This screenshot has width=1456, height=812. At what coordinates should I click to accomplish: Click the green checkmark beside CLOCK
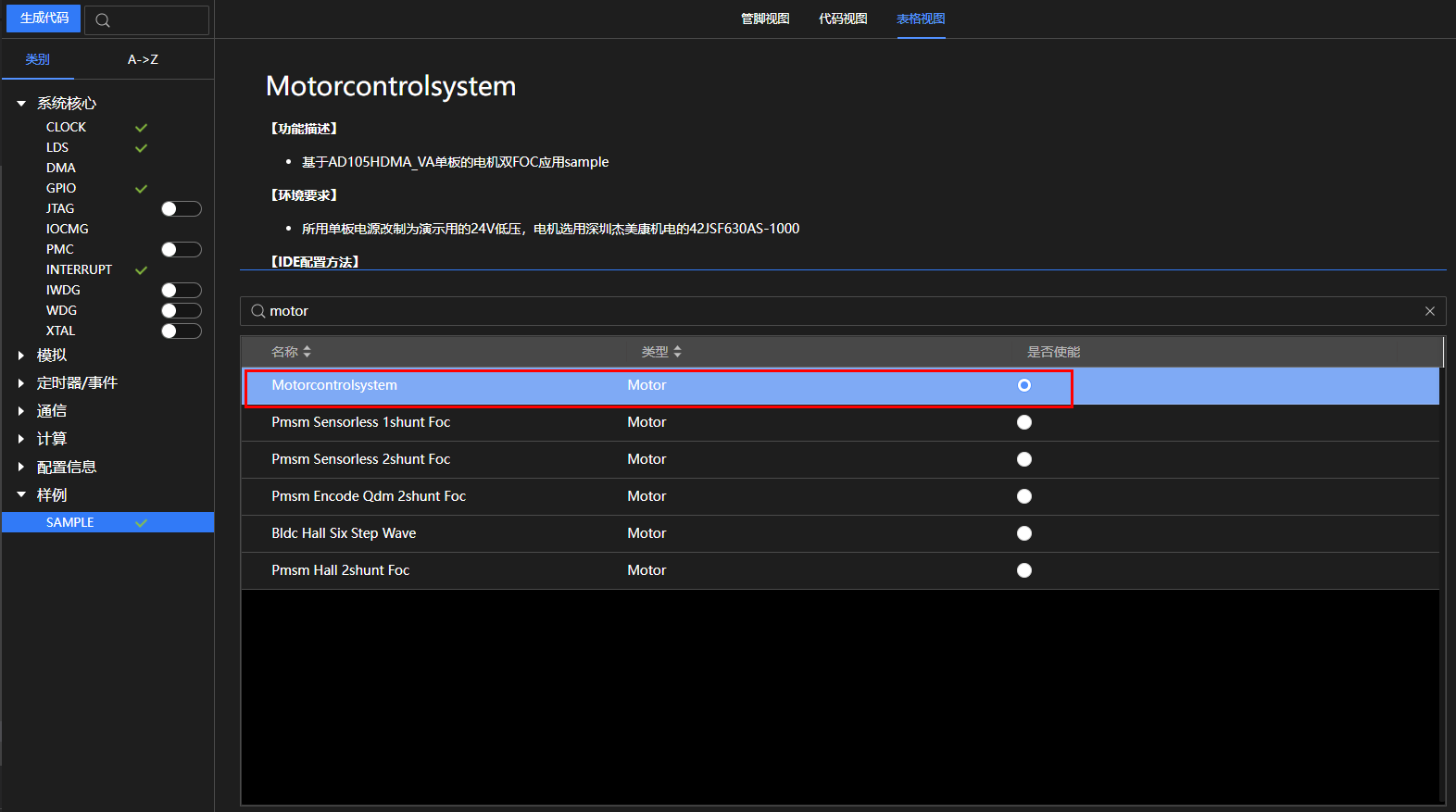(141, 128)
